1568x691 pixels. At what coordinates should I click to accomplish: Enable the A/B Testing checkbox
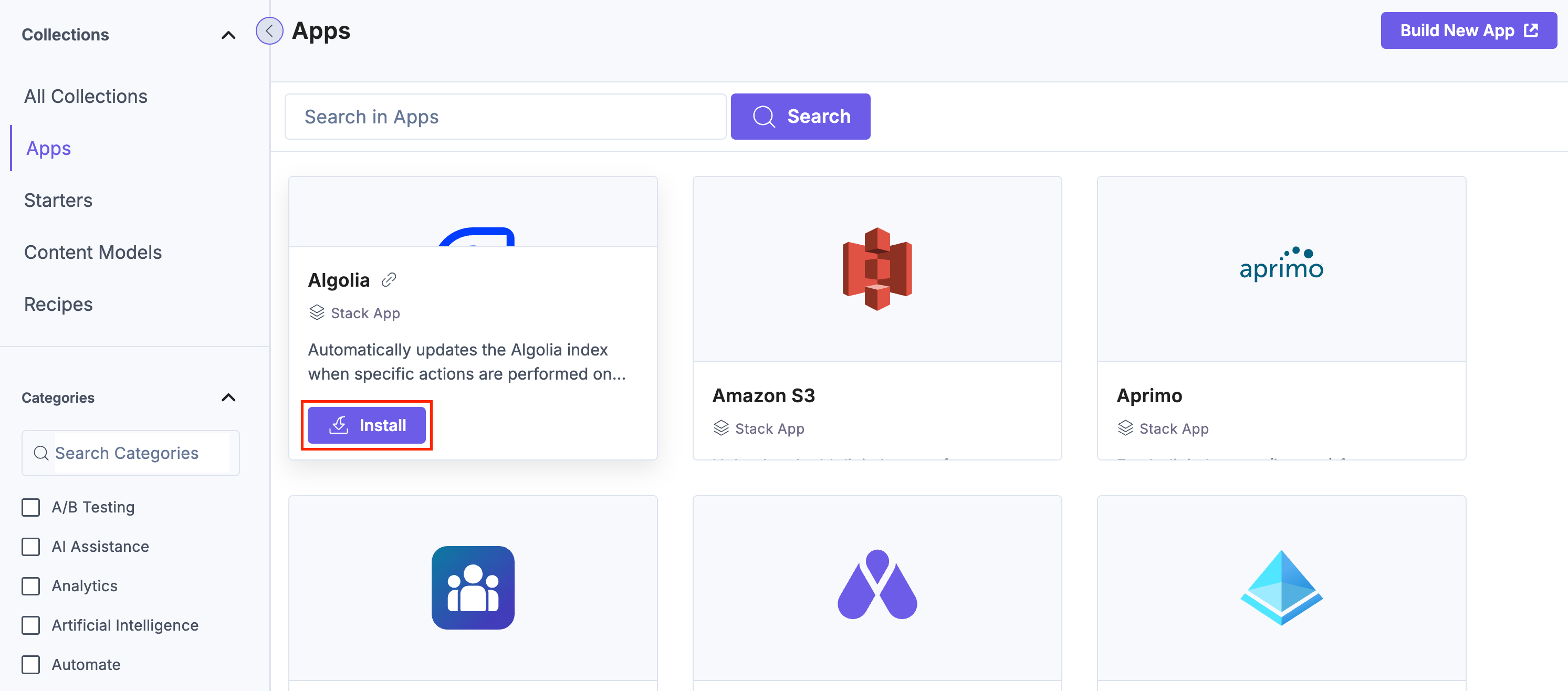31,507
